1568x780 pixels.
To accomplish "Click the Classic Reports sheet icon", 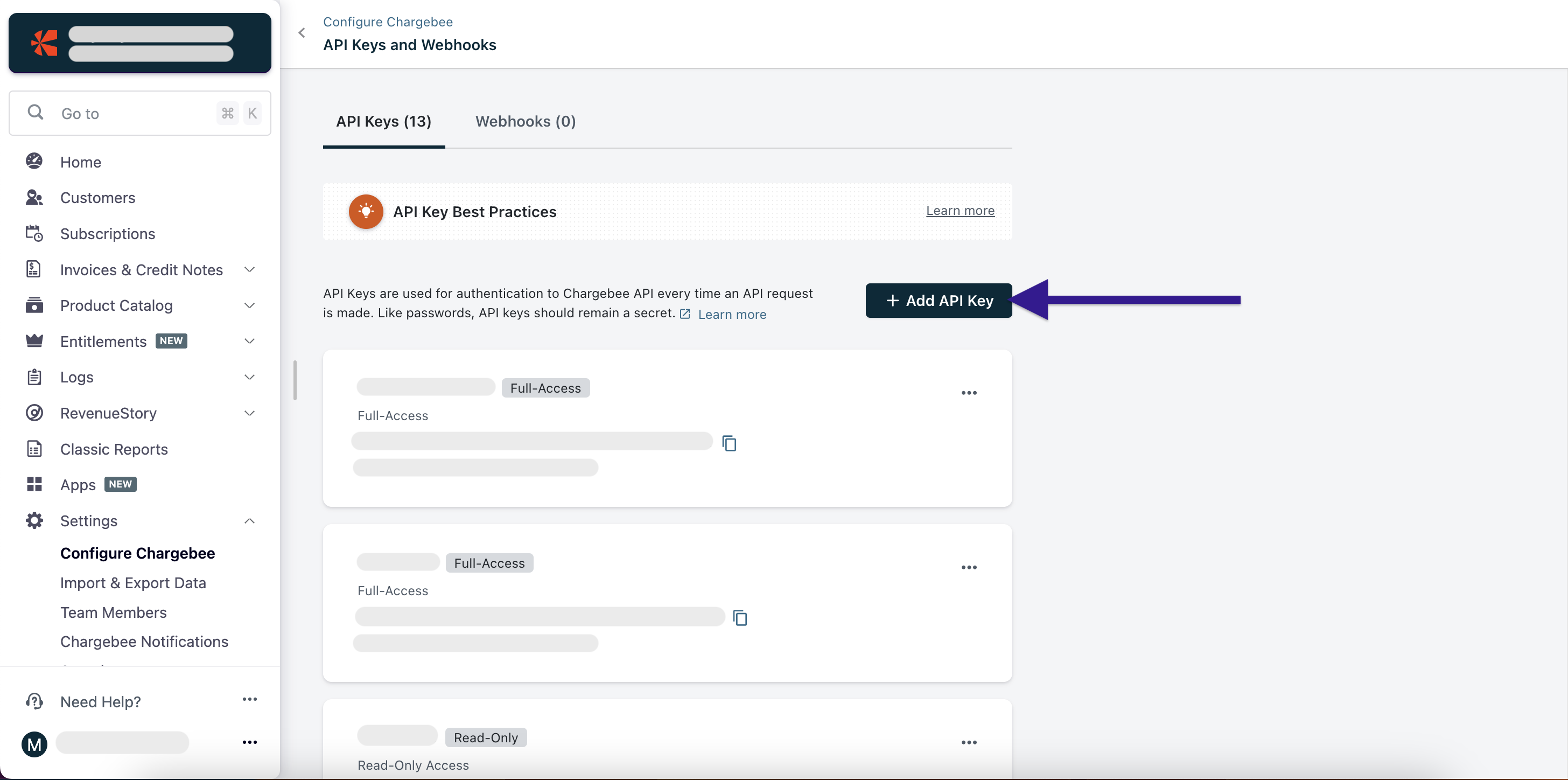I will [34, 449].
